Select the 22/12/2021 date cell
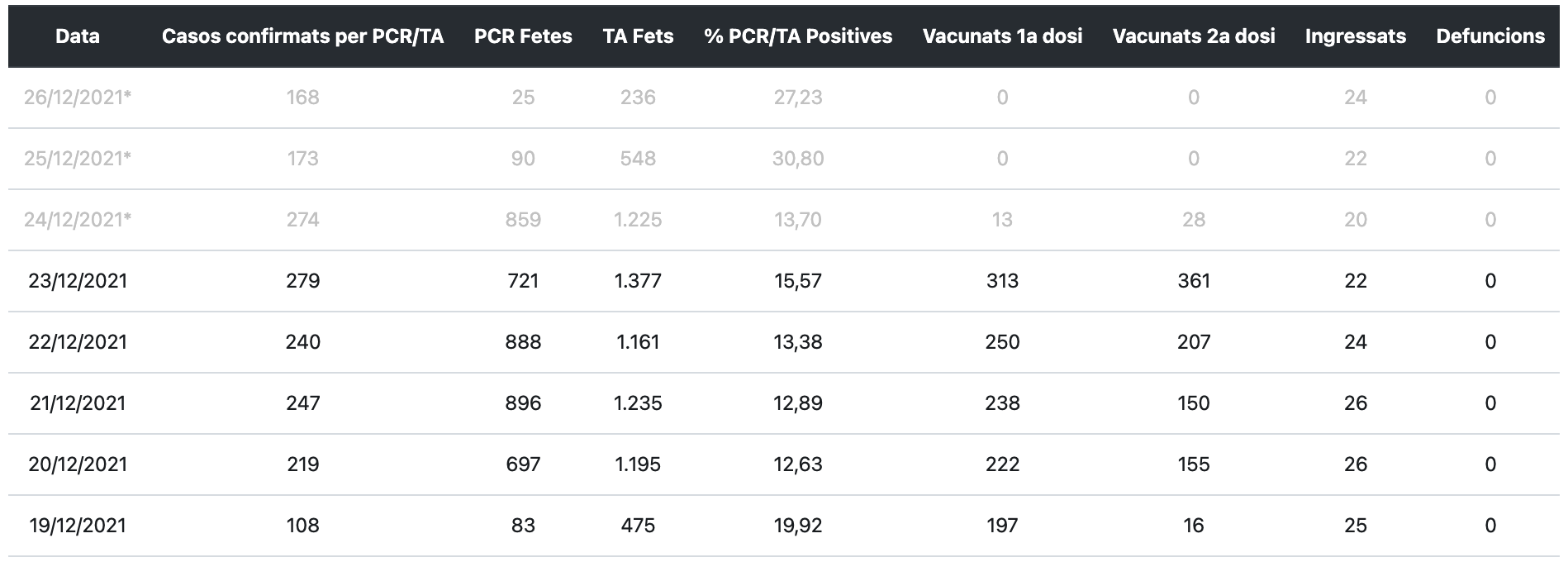The width and height of the screenshot is (1568, 562). (x=78, y=342)
